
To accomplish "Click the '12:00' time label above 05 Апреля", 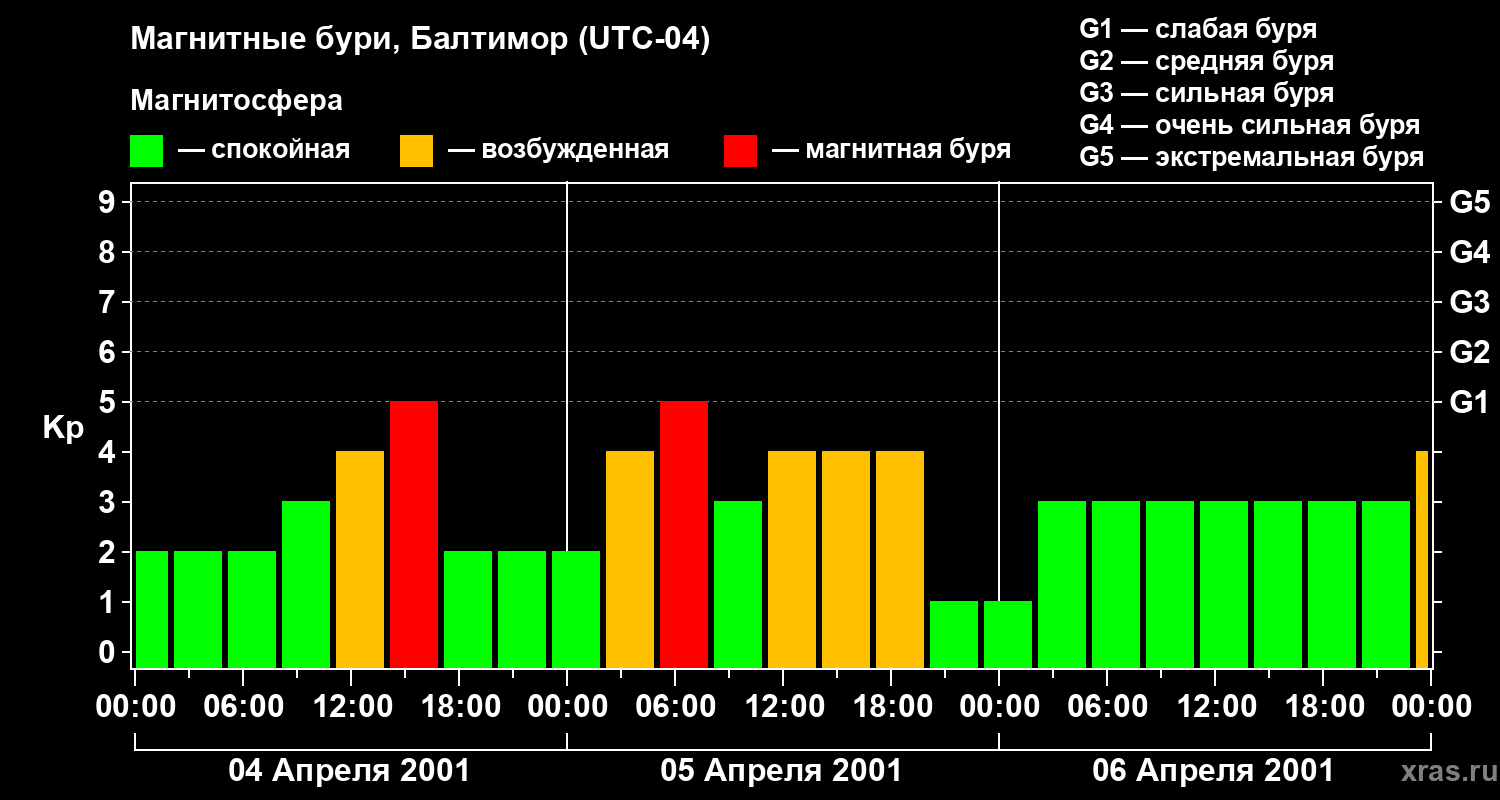I will 784,707.
